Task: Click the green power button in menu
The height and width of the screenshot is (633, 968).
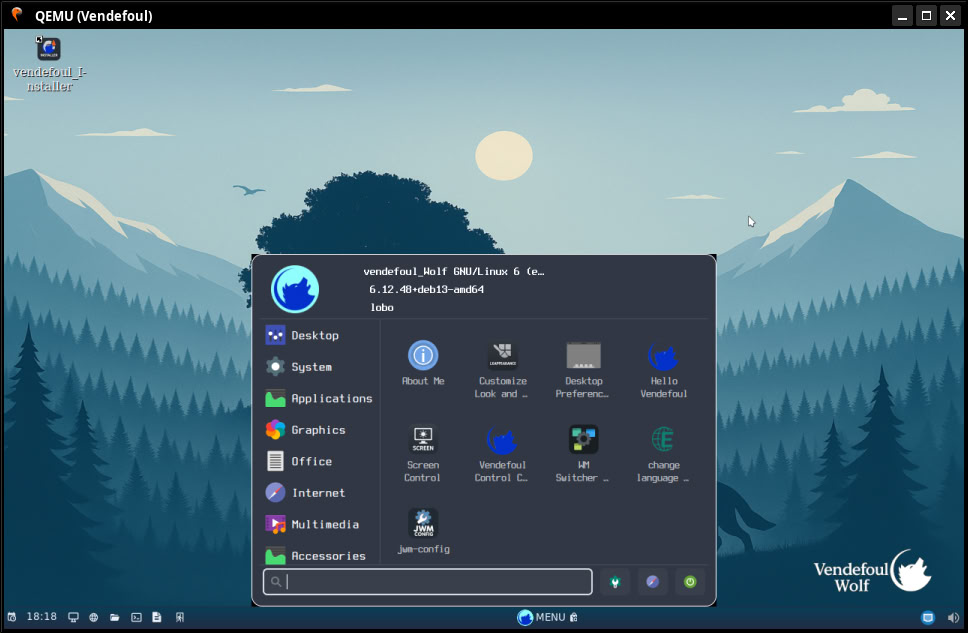Action: [x=690, y=582]
